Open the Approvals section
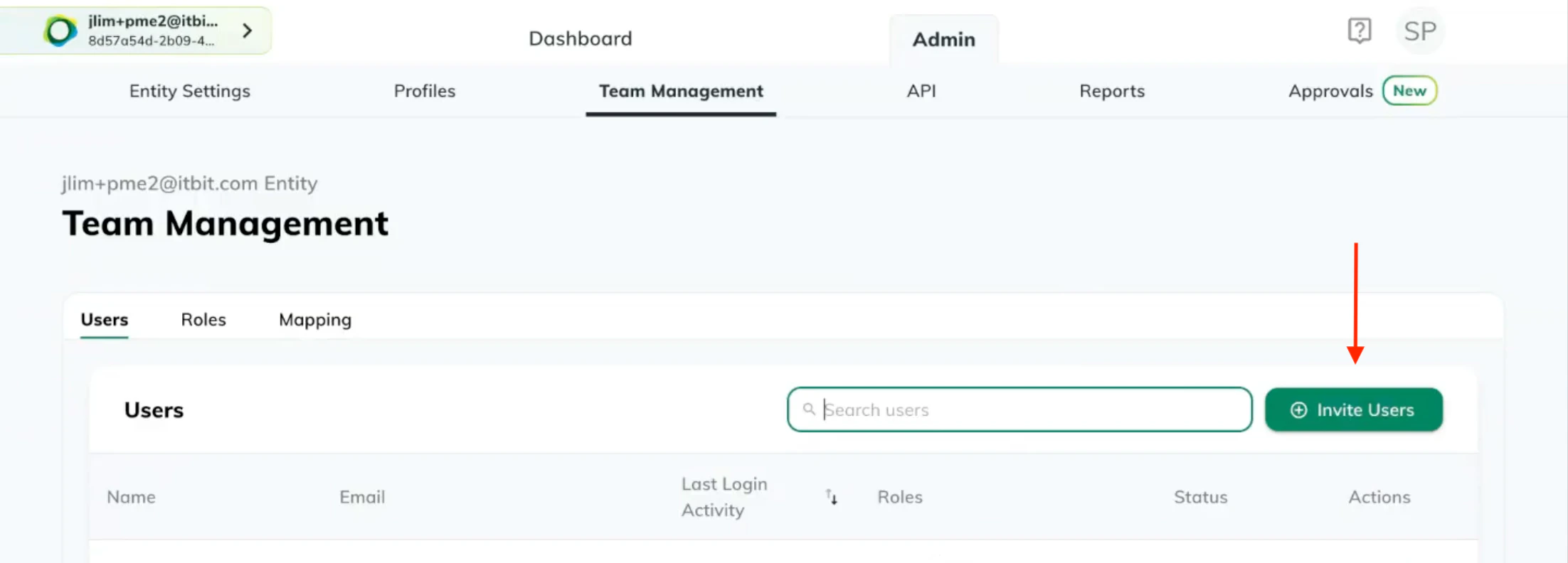This screenshot has height=563, width=1568. (1330, 91)
